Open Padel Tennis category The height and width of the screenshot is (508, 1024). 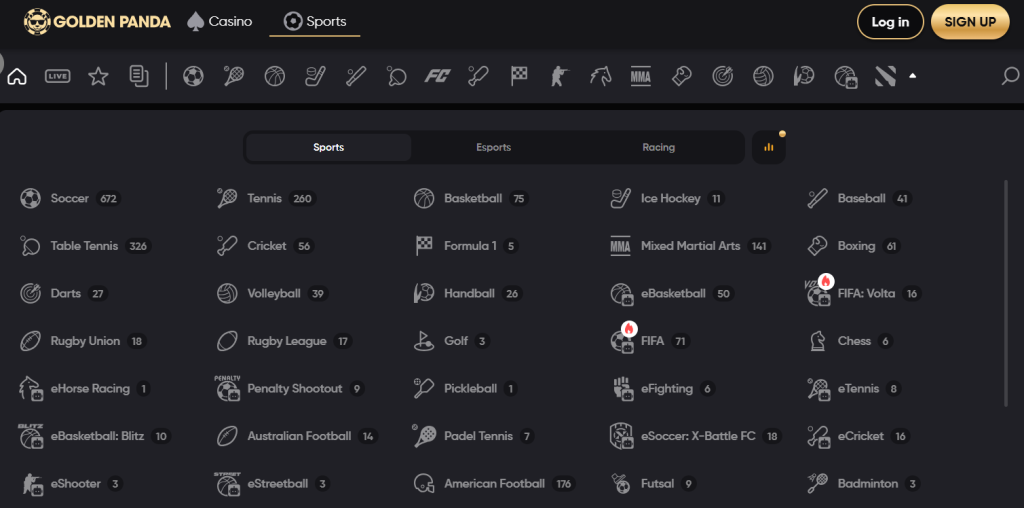click(x=474, y=436)
